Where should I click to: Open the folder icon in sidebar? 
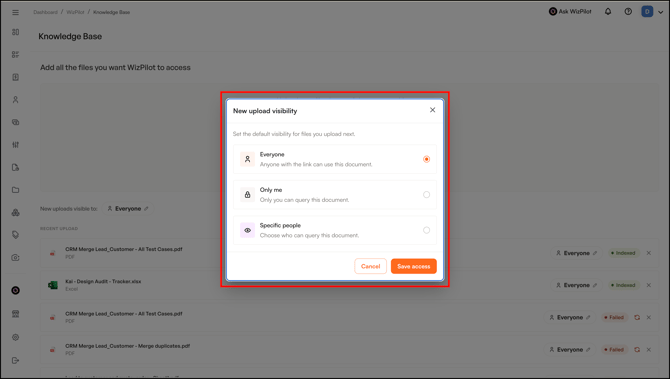coord(15,190)
